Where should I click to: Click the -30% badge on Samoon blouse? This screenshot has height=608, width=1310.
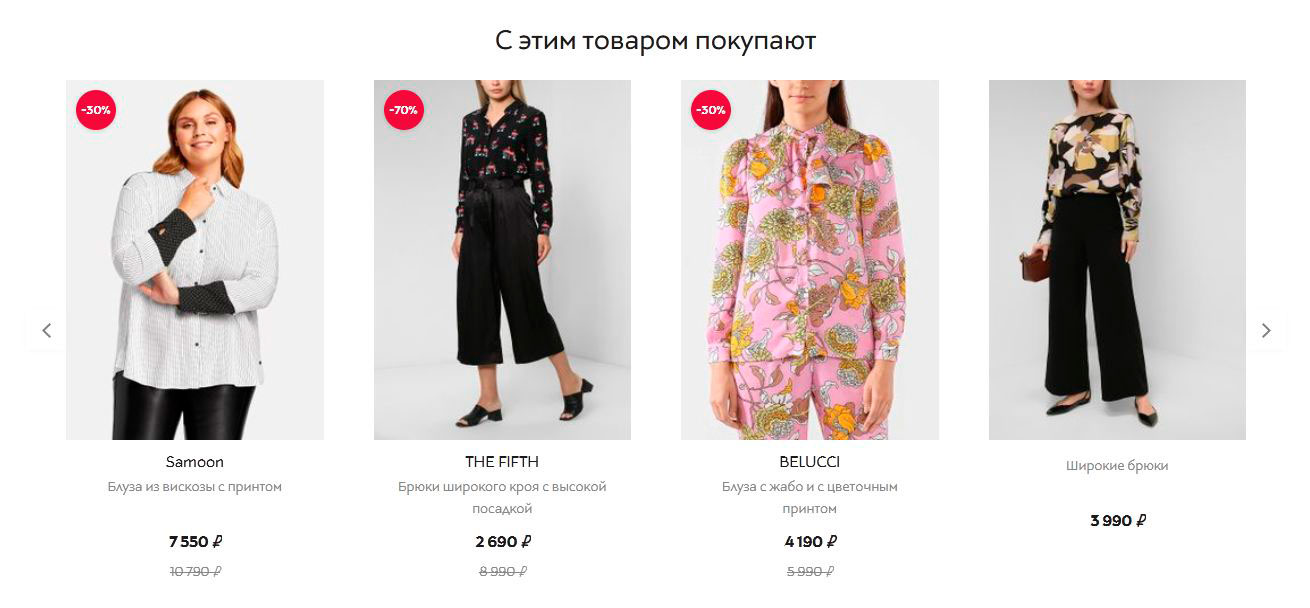tap(96, 110)
